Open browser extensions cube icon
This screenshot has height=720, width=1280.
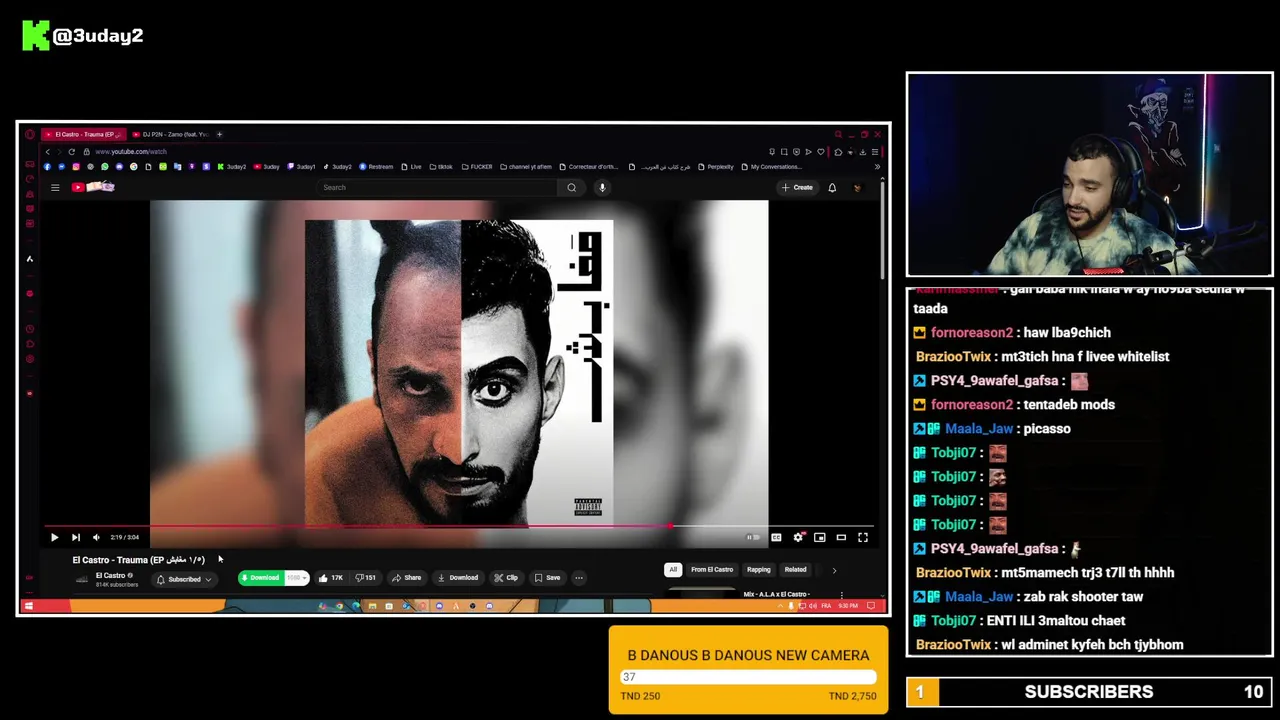tap(838, 152)
